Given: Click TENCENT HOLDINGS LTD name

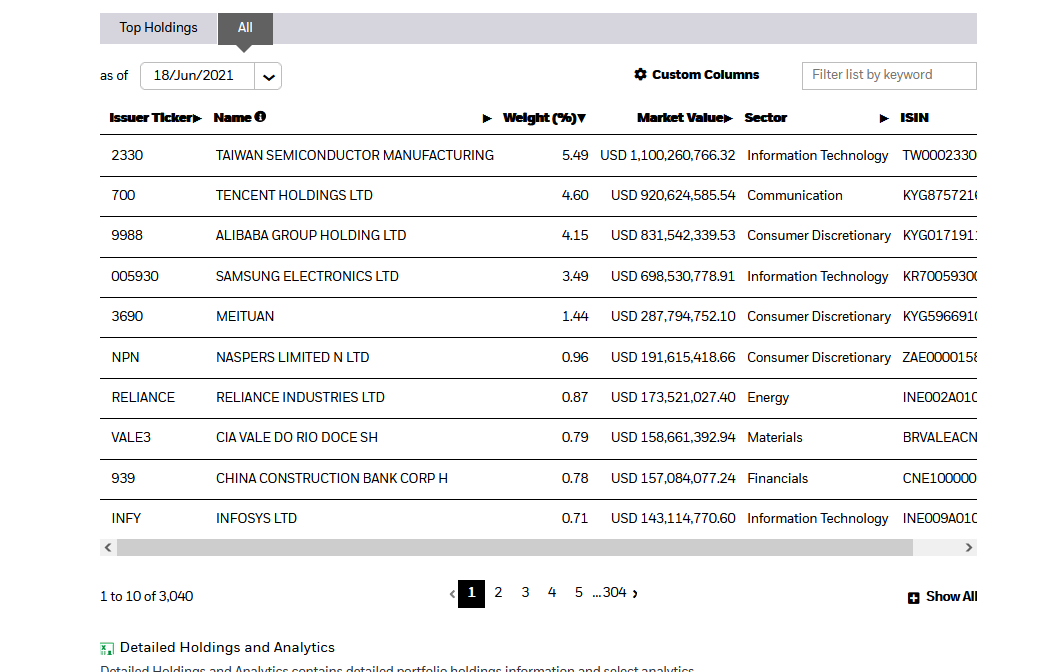Looking at the screenshot, I should 294,195.
